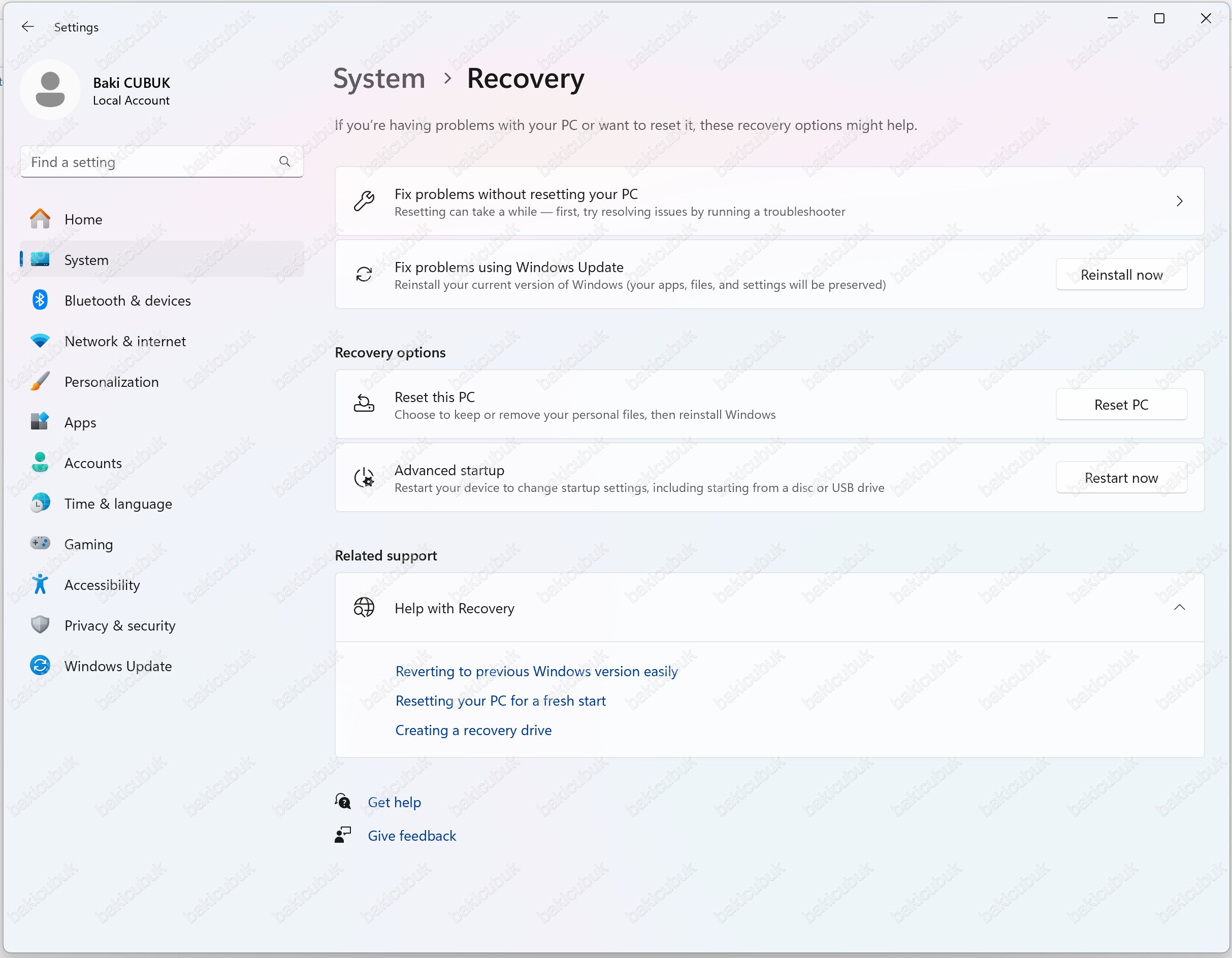Open Personalization settings
Image resolution: width=1232 pixels, height=958 pixels.
coord(162,381)
